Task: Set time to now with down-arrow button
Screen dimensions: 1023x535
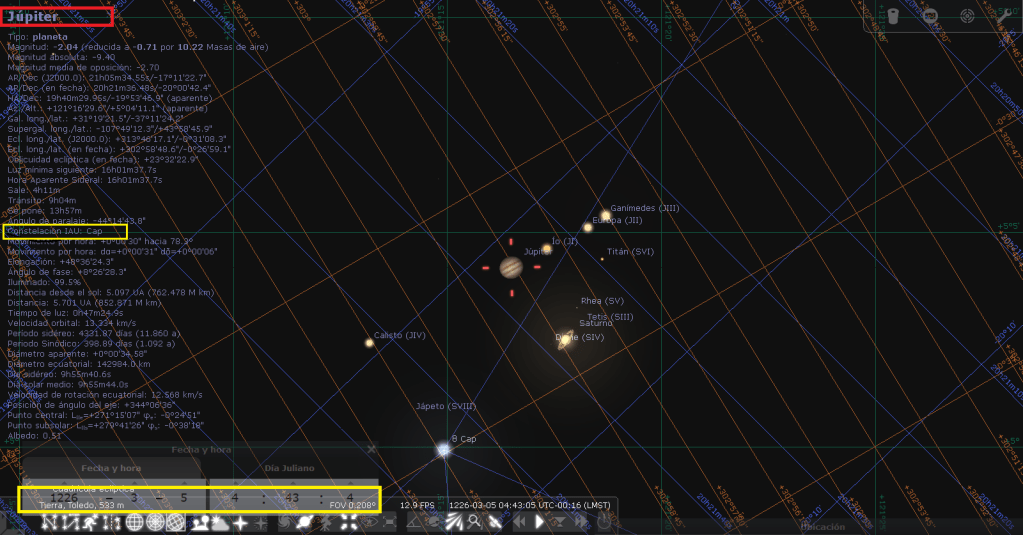Action: pyautogui.click(x=560, y=522)
